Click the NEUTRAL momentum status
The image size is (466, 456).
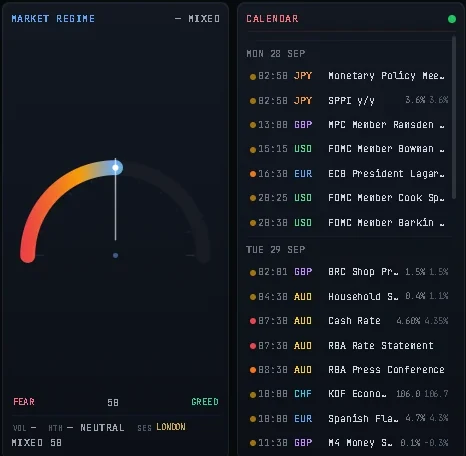pyautogui.click(x=102, y=428)
